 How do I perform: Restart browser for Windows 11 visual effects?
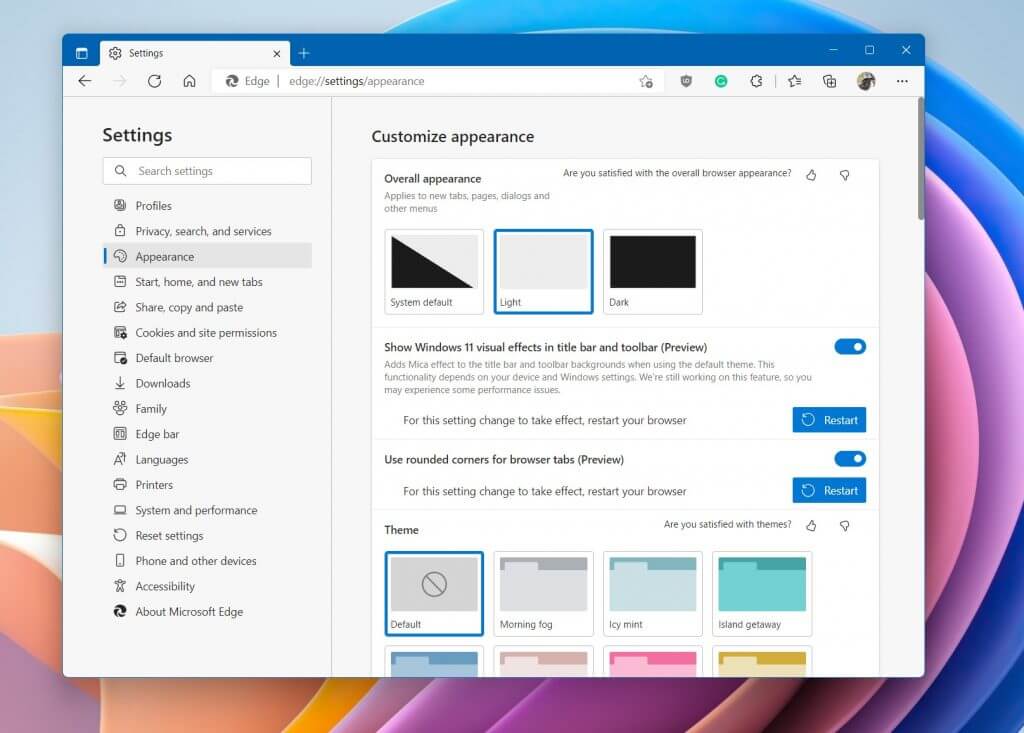pyautogui.click(x=829, y=420)
